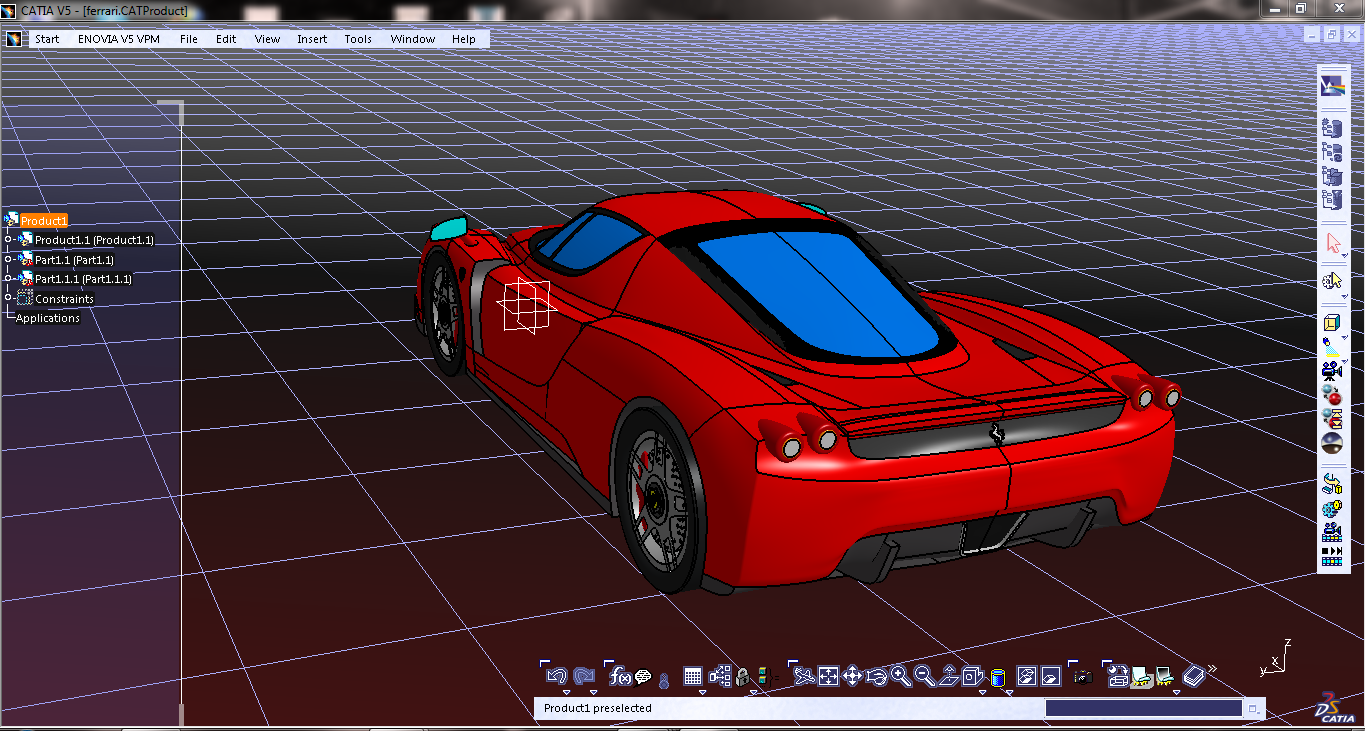Click the CATIA logo icon beside Start menu
Screen dimensions: 1365x731
[x=14, y=39]
